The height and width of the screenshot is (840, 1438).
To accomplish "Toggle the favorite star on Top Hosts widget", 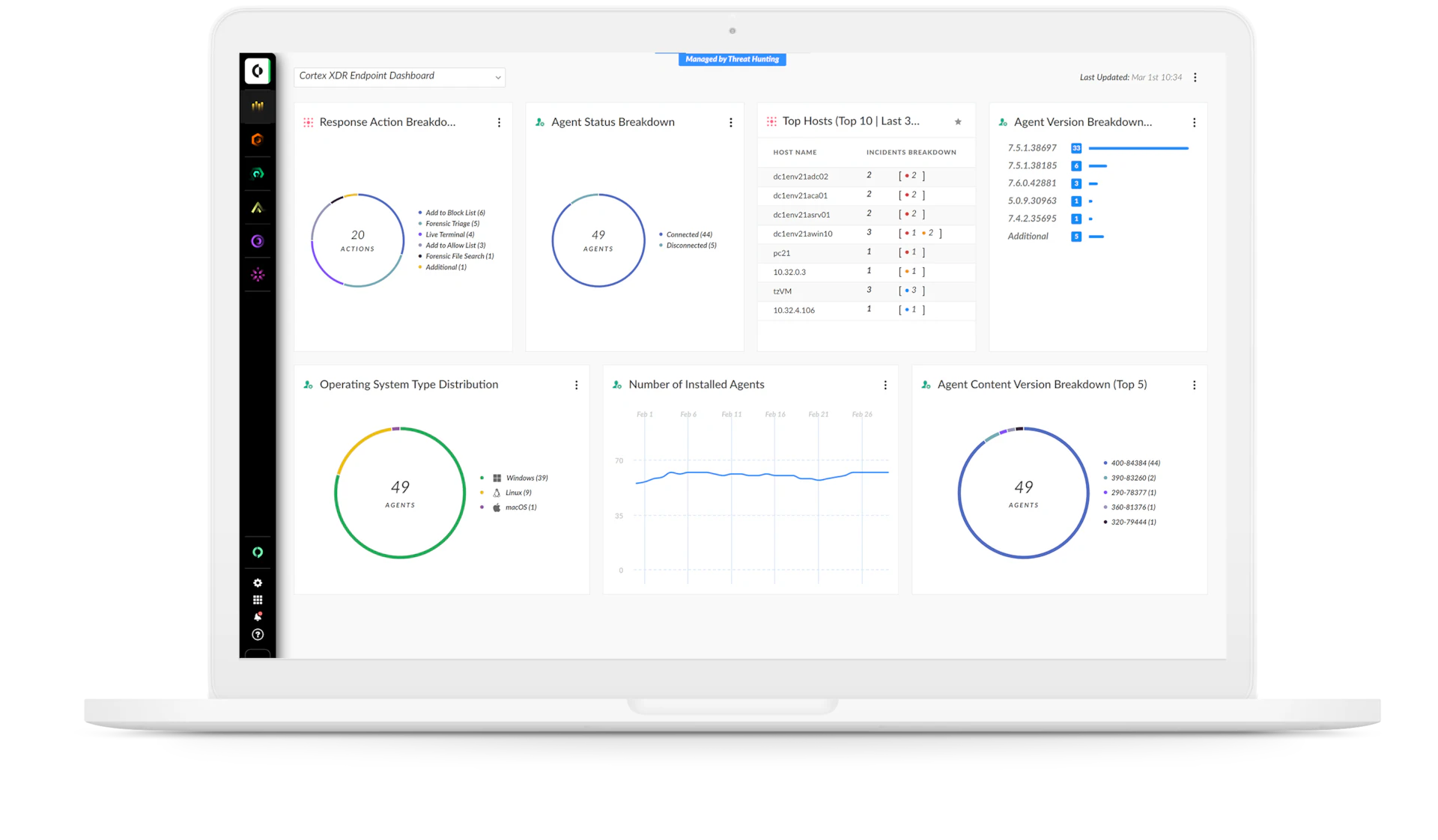I will [x=959, y=121].
